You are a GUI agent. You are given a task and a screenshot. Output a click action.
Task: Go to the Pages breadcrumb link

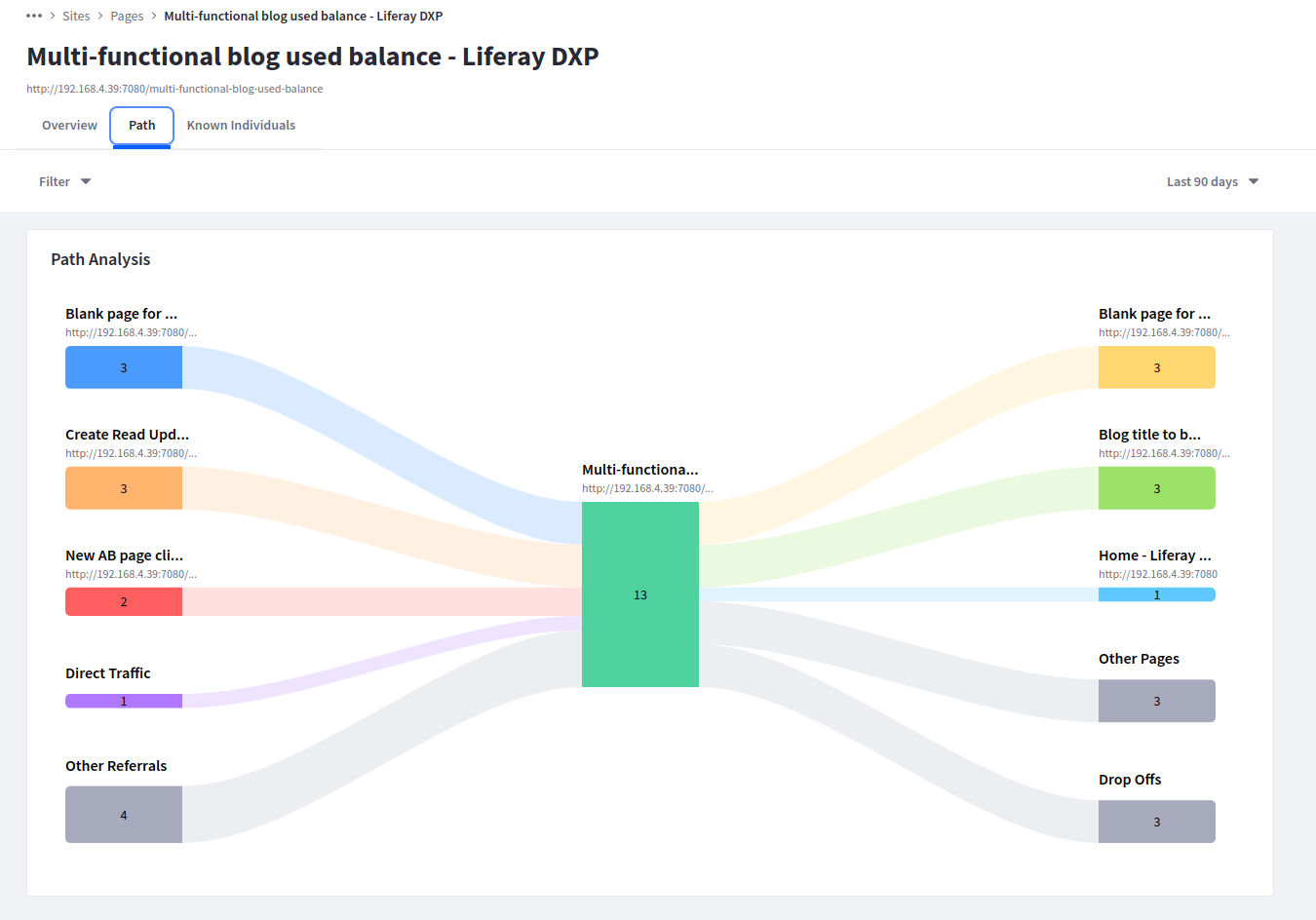point(127,16)
